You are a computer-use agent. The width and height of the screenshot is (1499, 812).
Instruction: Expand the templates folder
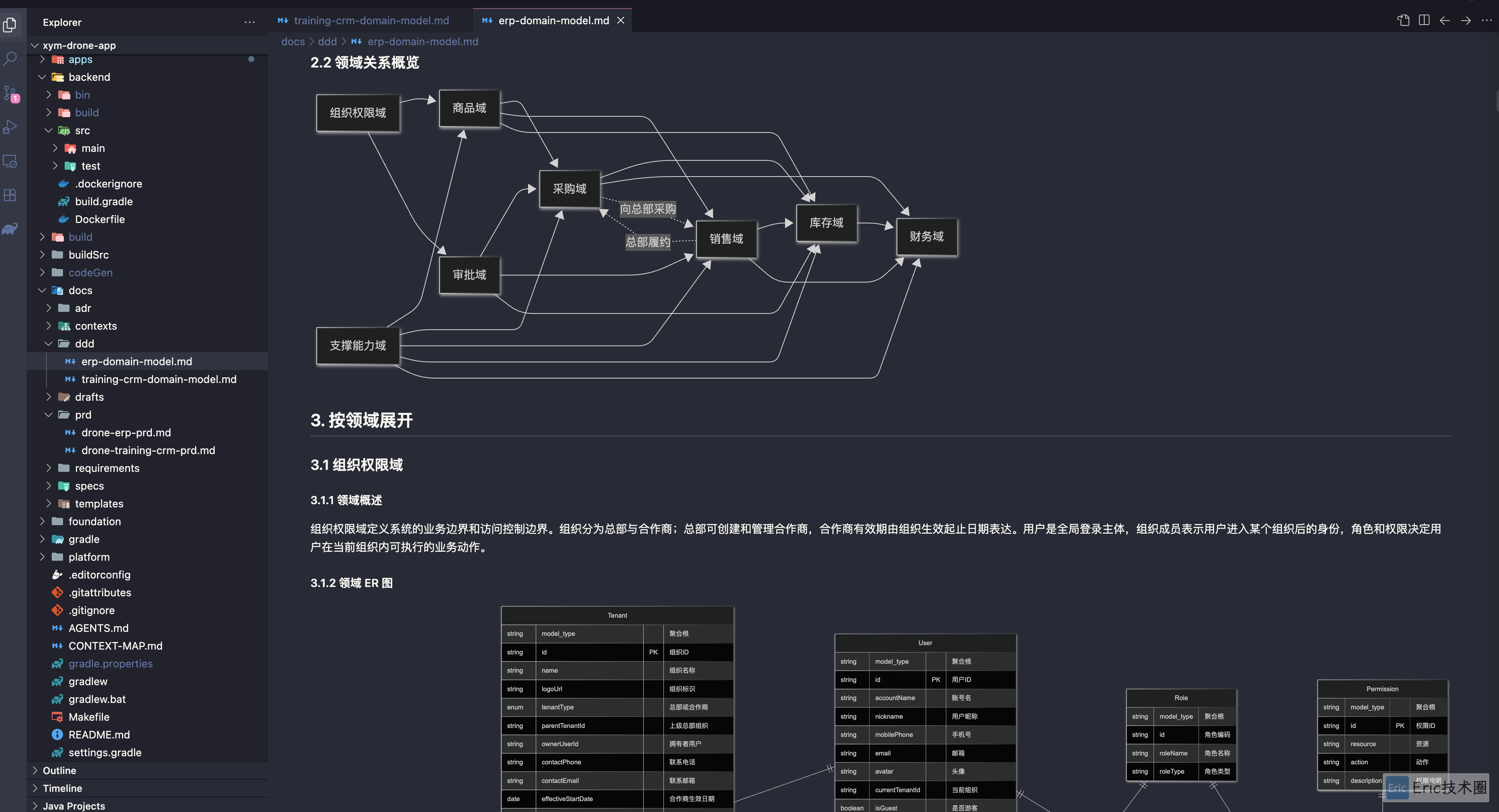tap(48, 504)
